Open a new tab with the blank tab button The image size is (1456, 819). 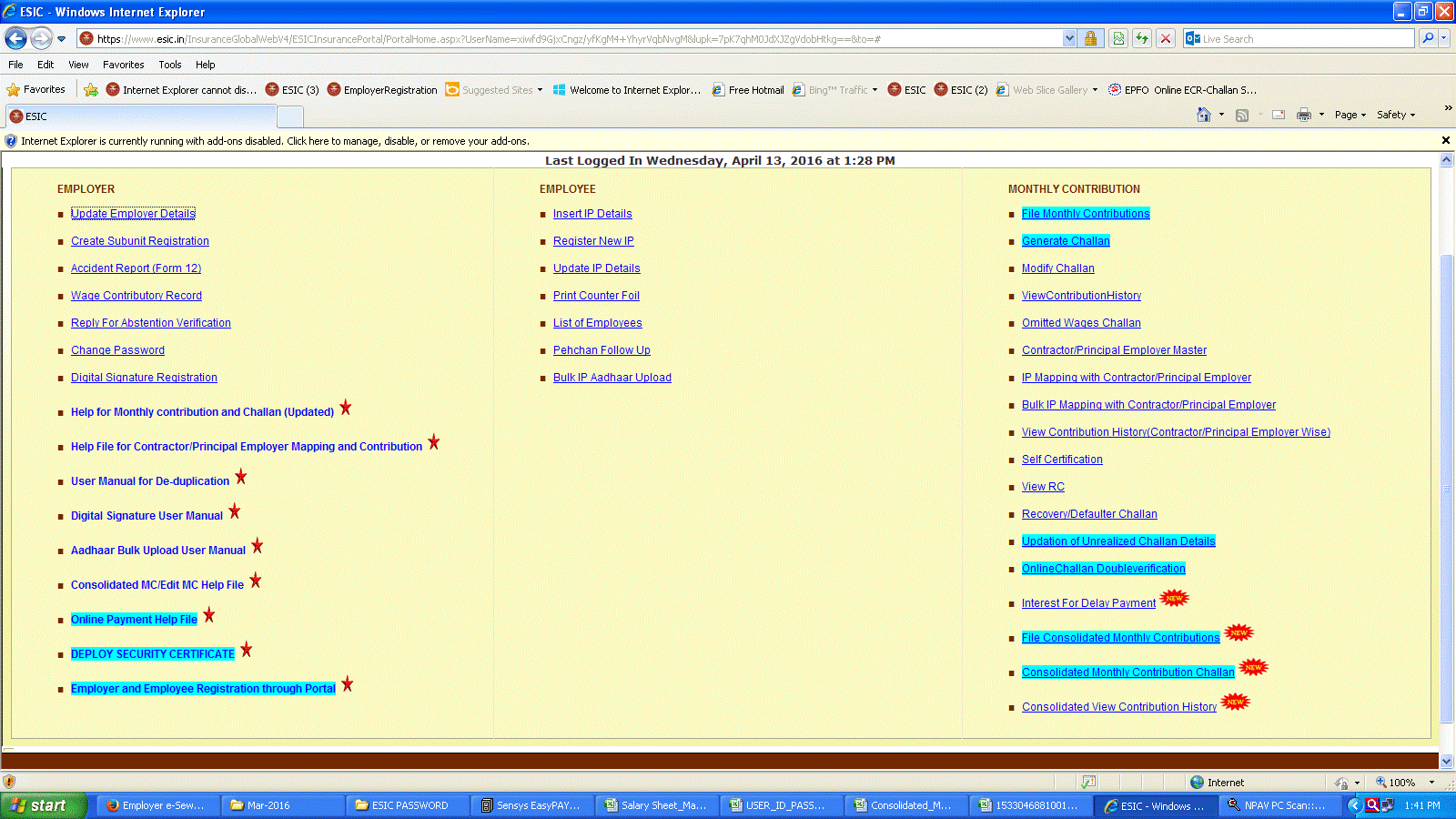(290, 116)
